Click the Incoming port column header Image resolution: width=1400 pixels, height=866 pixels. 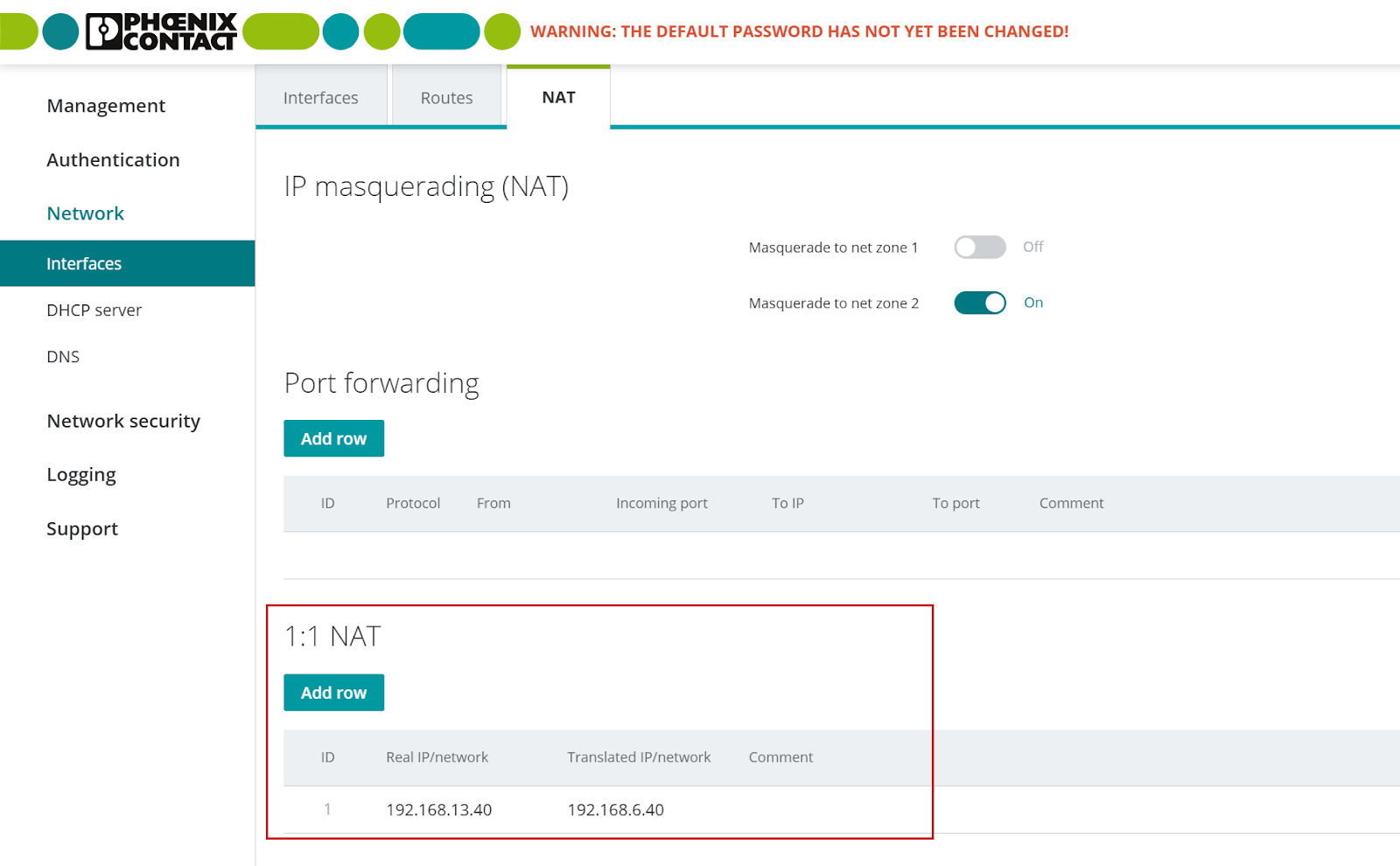[661, 503]
